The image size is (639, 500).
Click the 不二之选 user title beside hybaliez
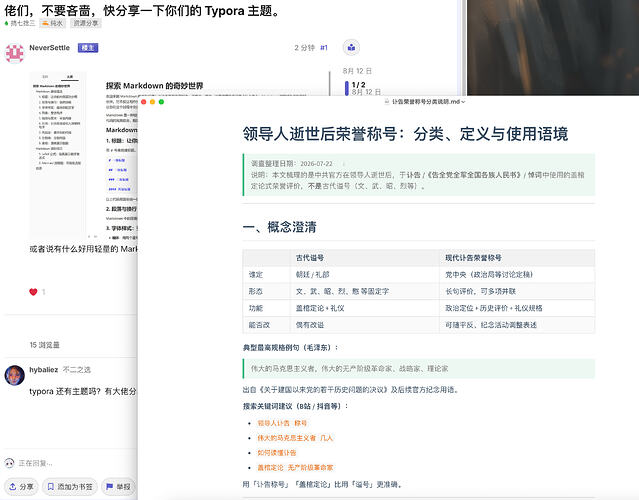point(77,370)
